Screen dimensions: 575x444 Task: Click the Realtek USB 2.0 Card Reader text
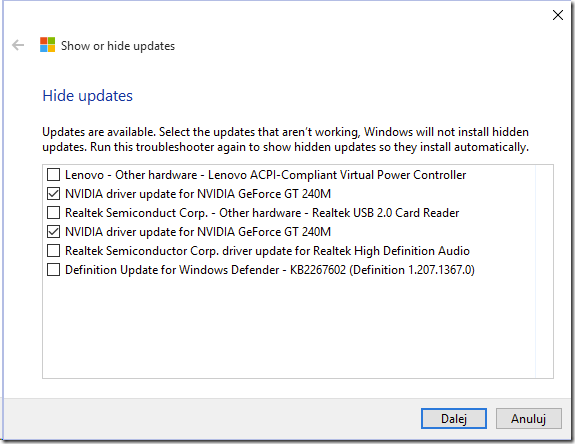point(262,213)
